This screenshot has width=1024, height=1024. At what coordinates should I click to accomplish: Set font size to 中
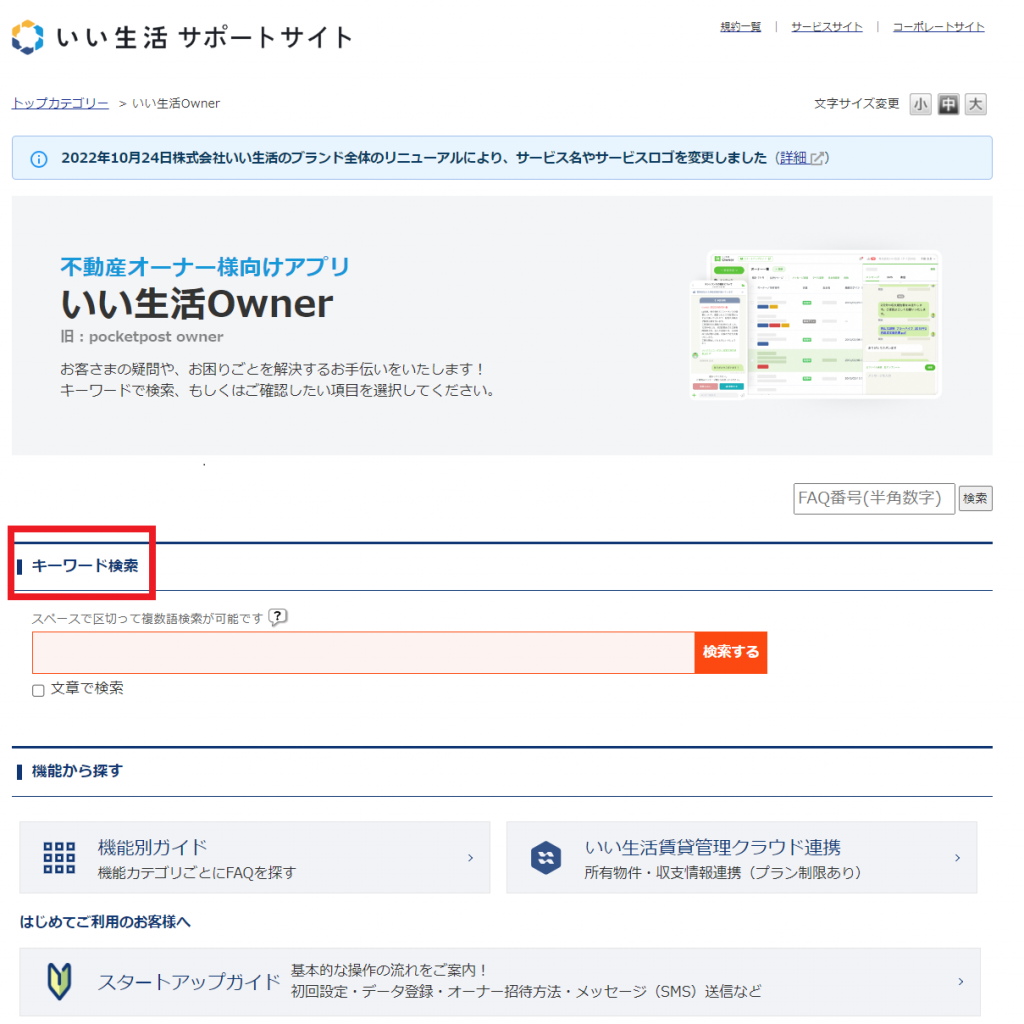click(948, 104)
